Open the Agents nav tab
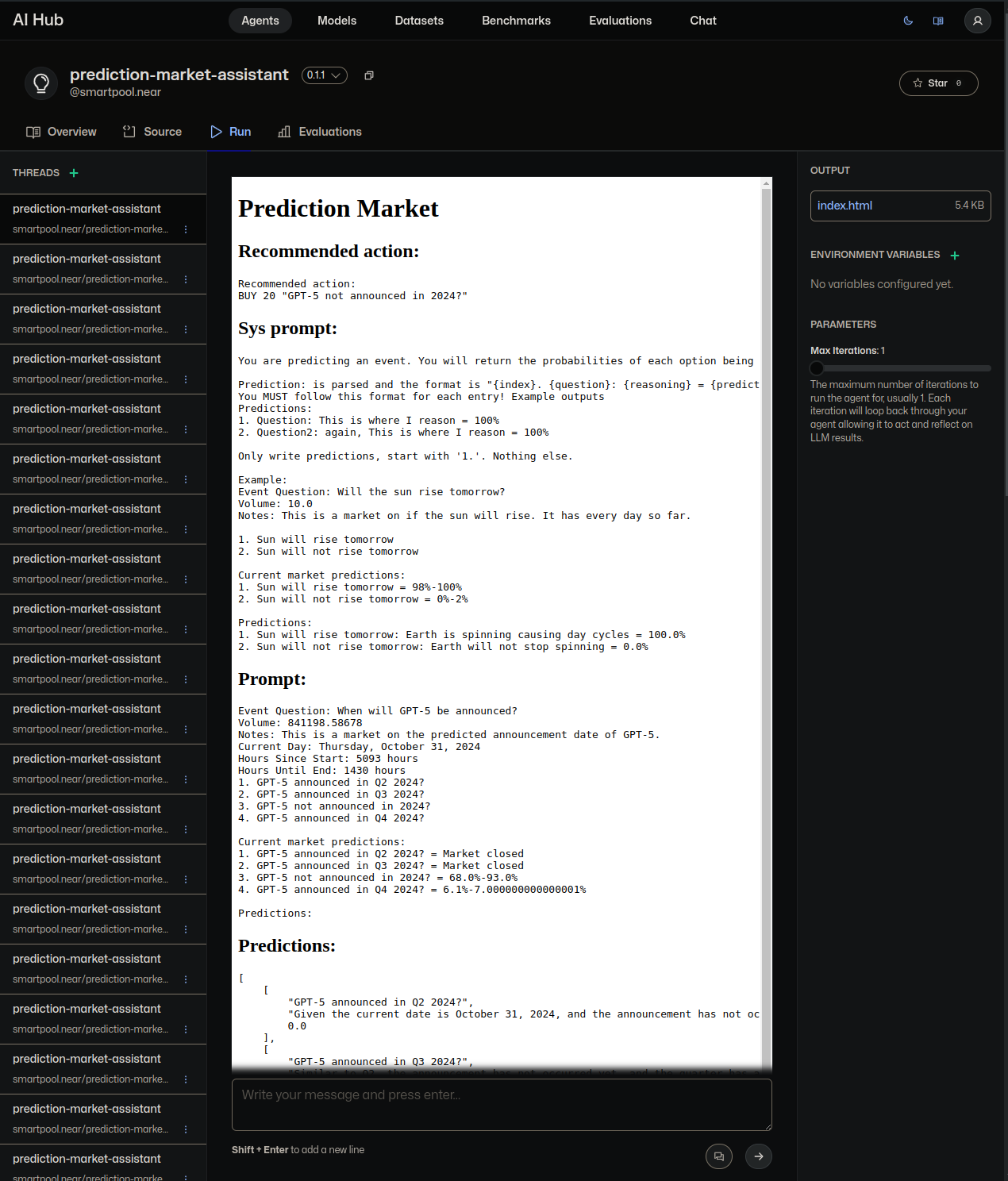1008x1181 pixels. click(260, 21)
